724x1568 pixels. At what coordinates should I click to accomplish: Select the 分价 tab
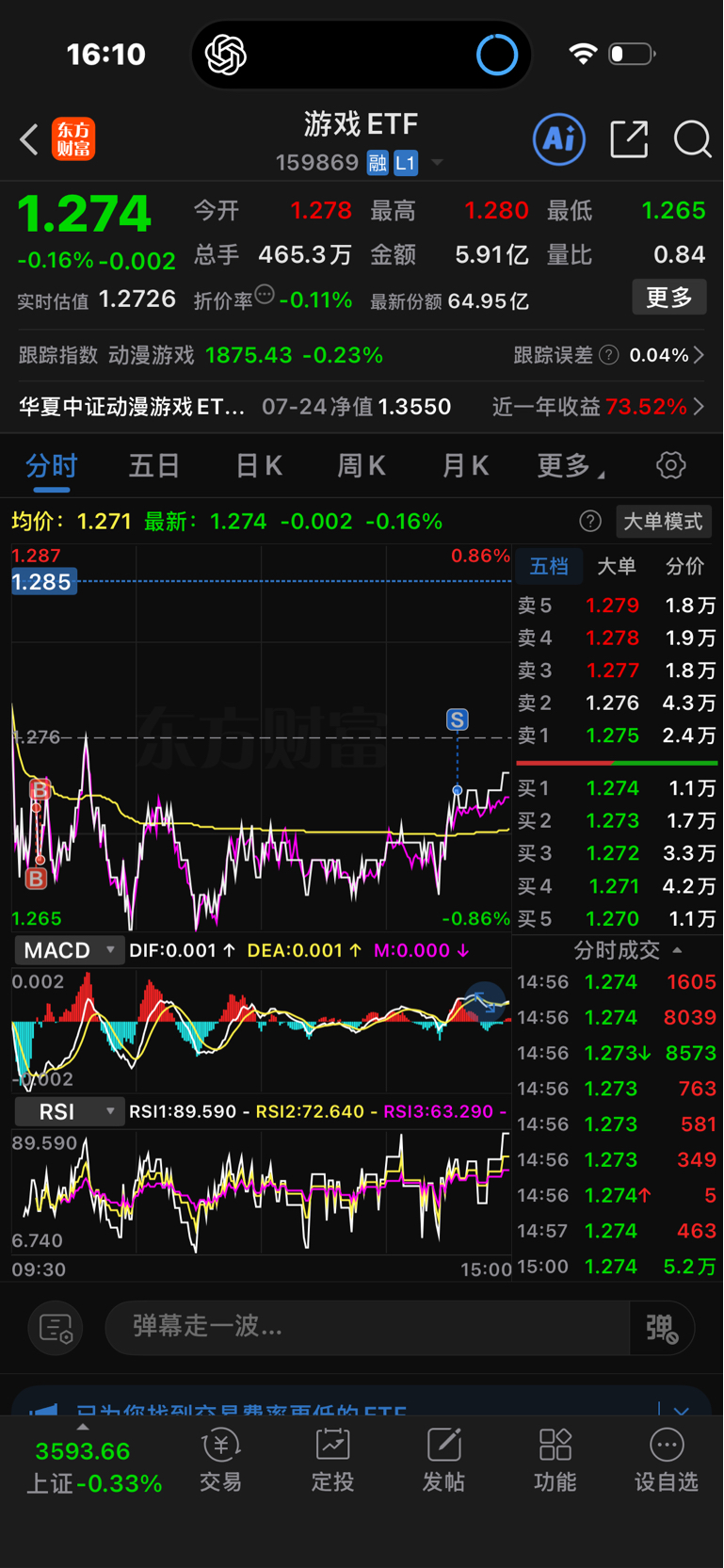pos(684,566)
